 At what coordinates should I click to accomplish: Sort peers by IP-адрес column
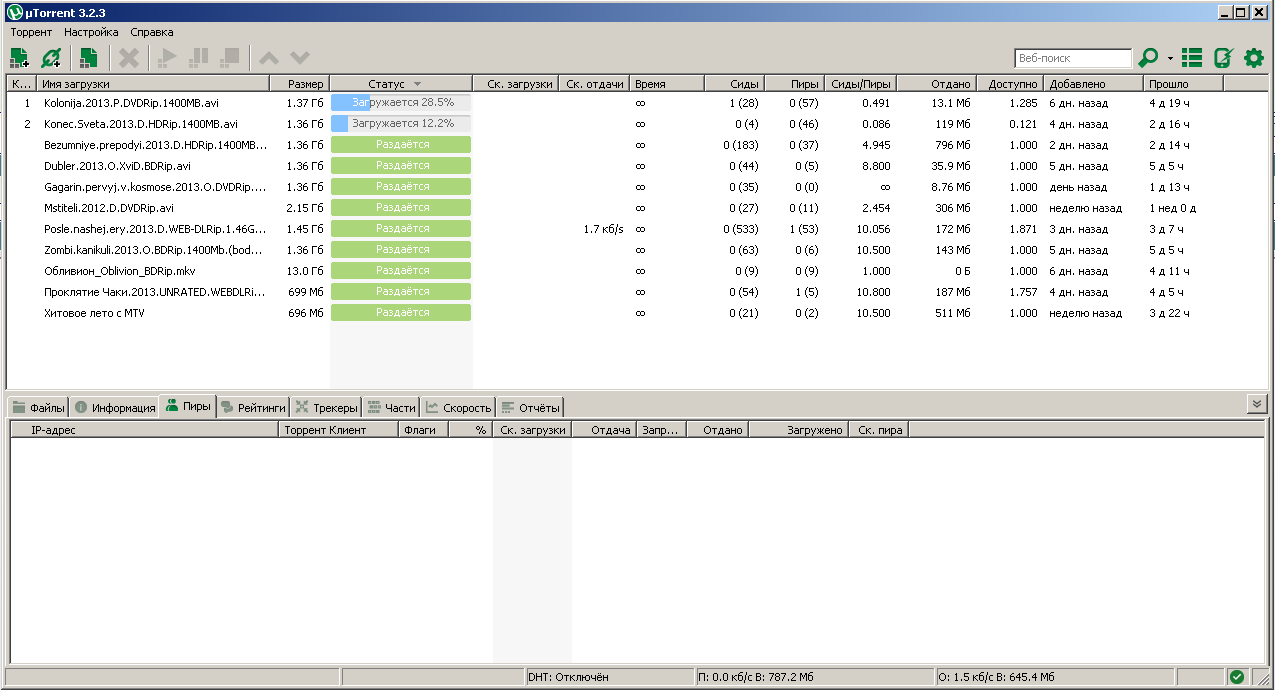tap(144, 430)
